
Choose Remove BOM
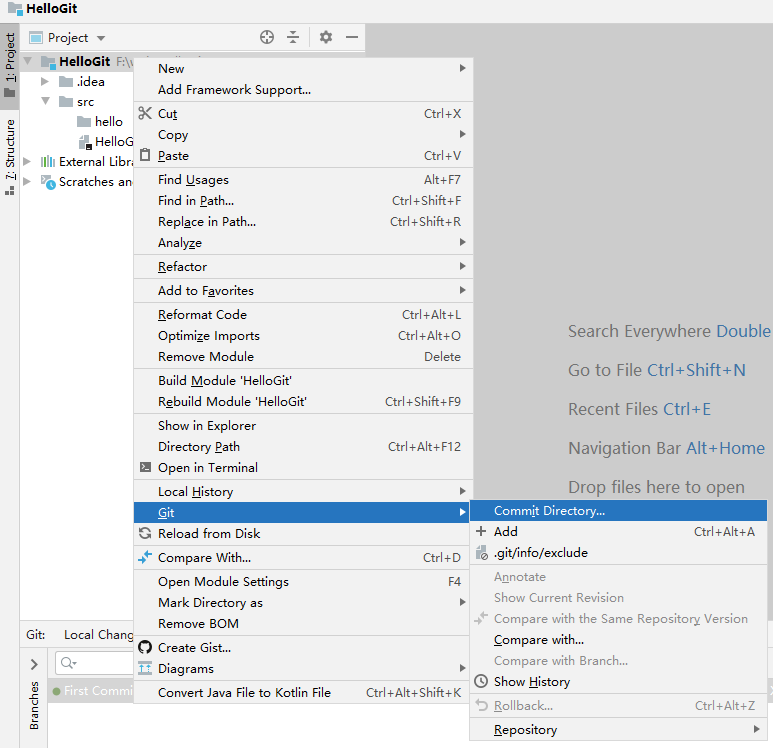[302, 623]
